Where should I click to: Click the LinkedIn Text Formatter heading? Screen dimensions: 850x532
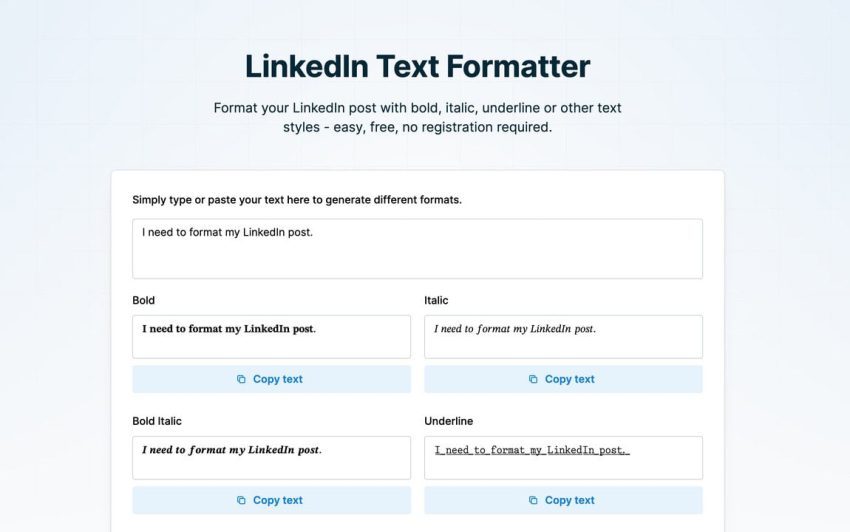tap(417, 66)
